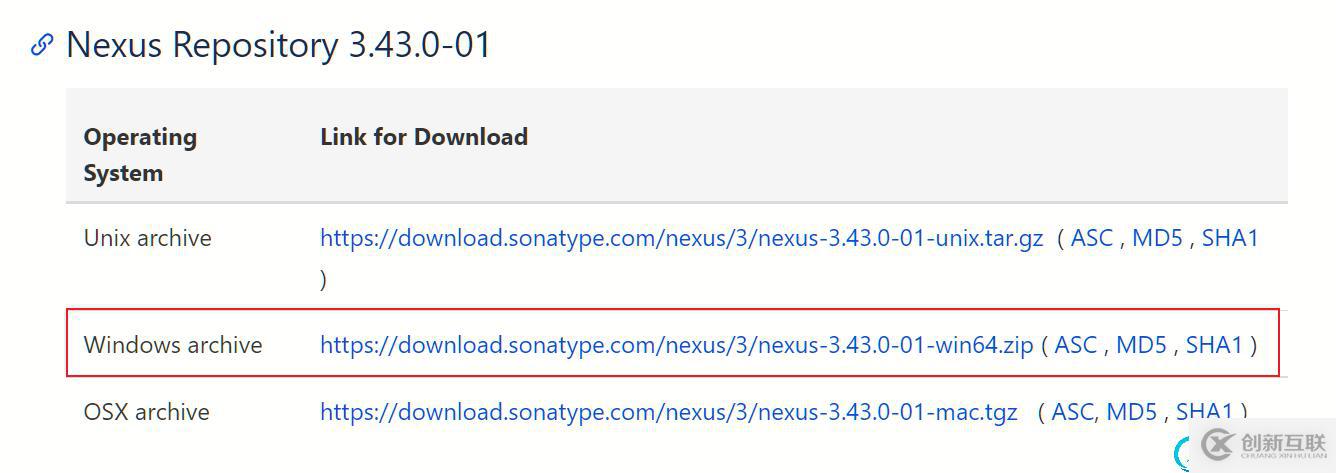The width and height of the screenshot is (1336, 473).
Task: Click the Nexus Repository 3.43.0-01 heading
Action: click(278, 45)
